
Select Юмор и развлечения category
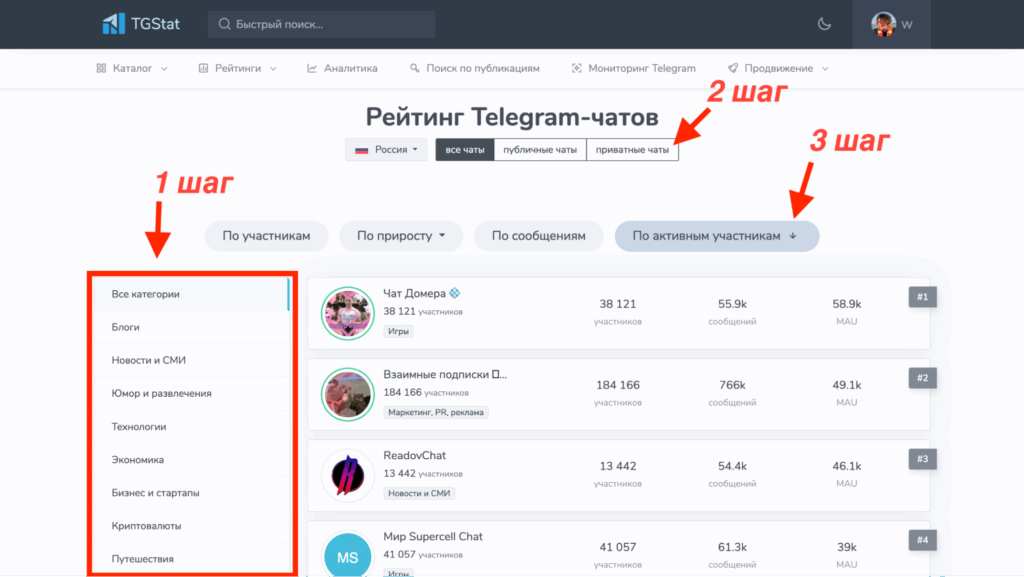coord(192,394)
